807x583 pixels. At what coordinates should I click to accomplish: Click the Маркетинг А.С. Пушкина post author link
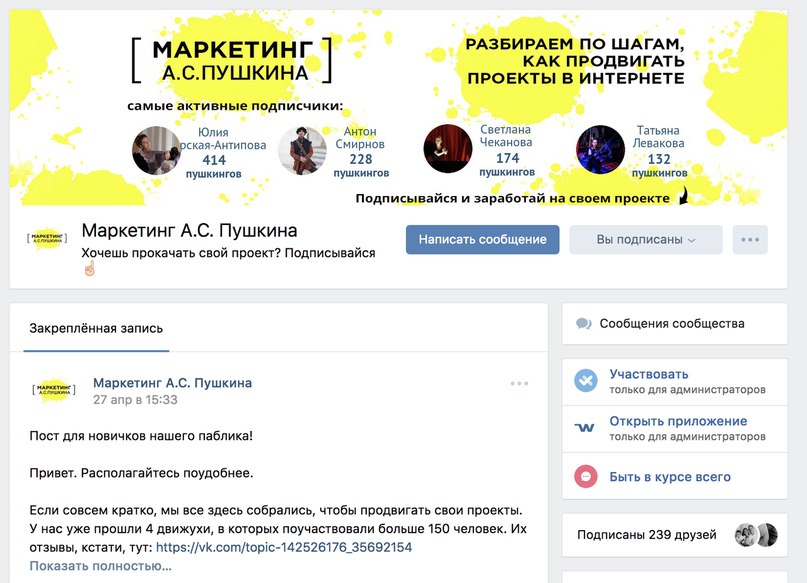[172, 383]
